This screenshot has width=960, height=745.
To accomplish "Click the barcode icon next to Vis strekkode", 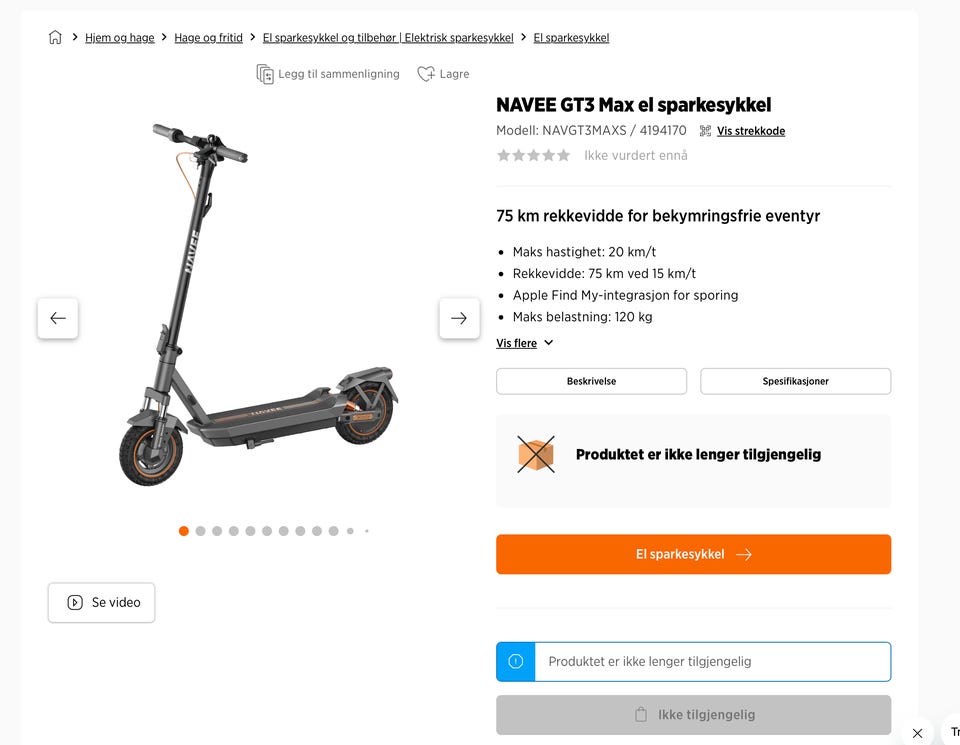I will [705, 131].
